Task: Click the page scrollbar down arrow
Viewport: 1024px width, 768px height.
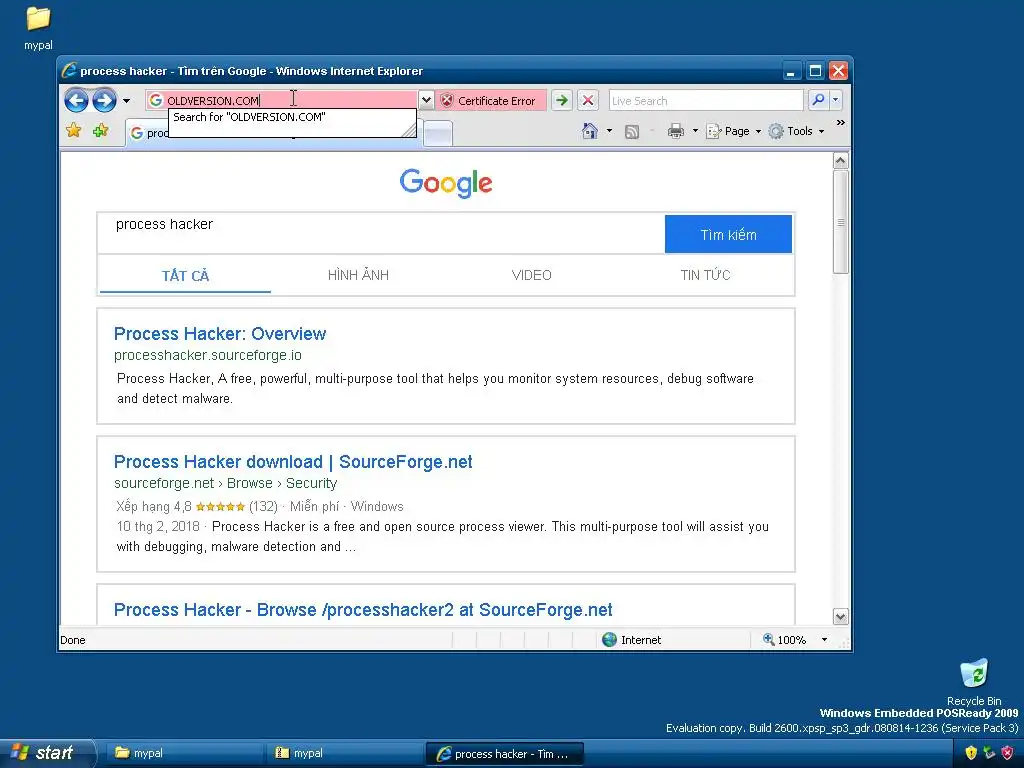Action: tap(840, 616)
